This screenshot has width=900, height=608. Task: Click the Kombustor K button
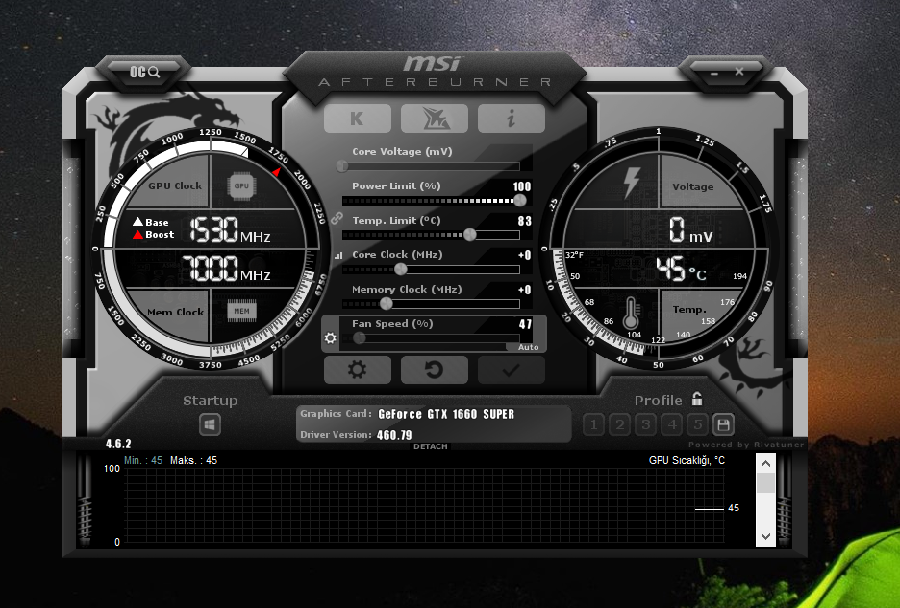coord(357,118)
